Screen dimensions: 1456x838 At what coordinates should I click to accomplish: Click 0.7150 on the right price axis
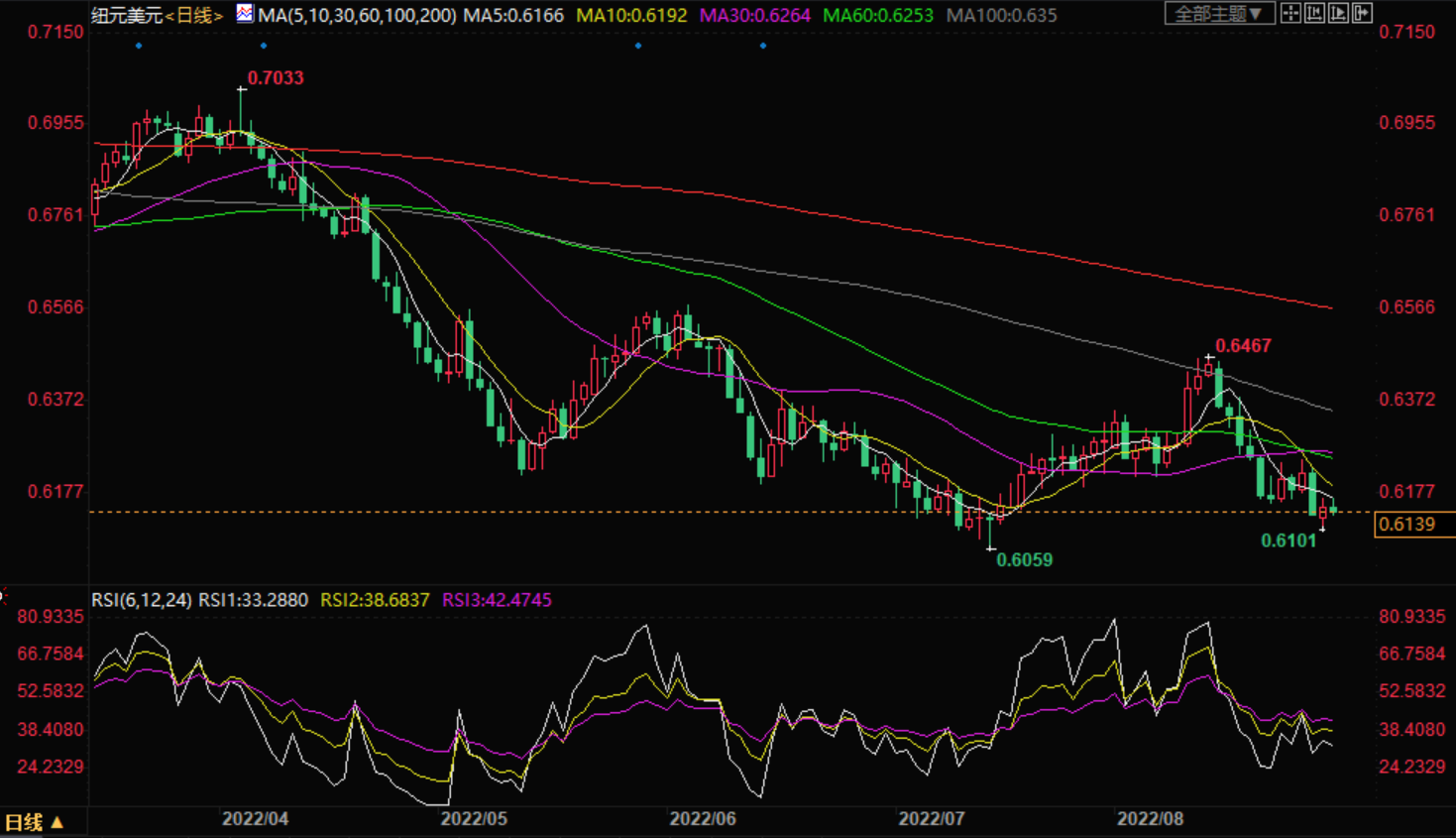(x=1407, y=32)
